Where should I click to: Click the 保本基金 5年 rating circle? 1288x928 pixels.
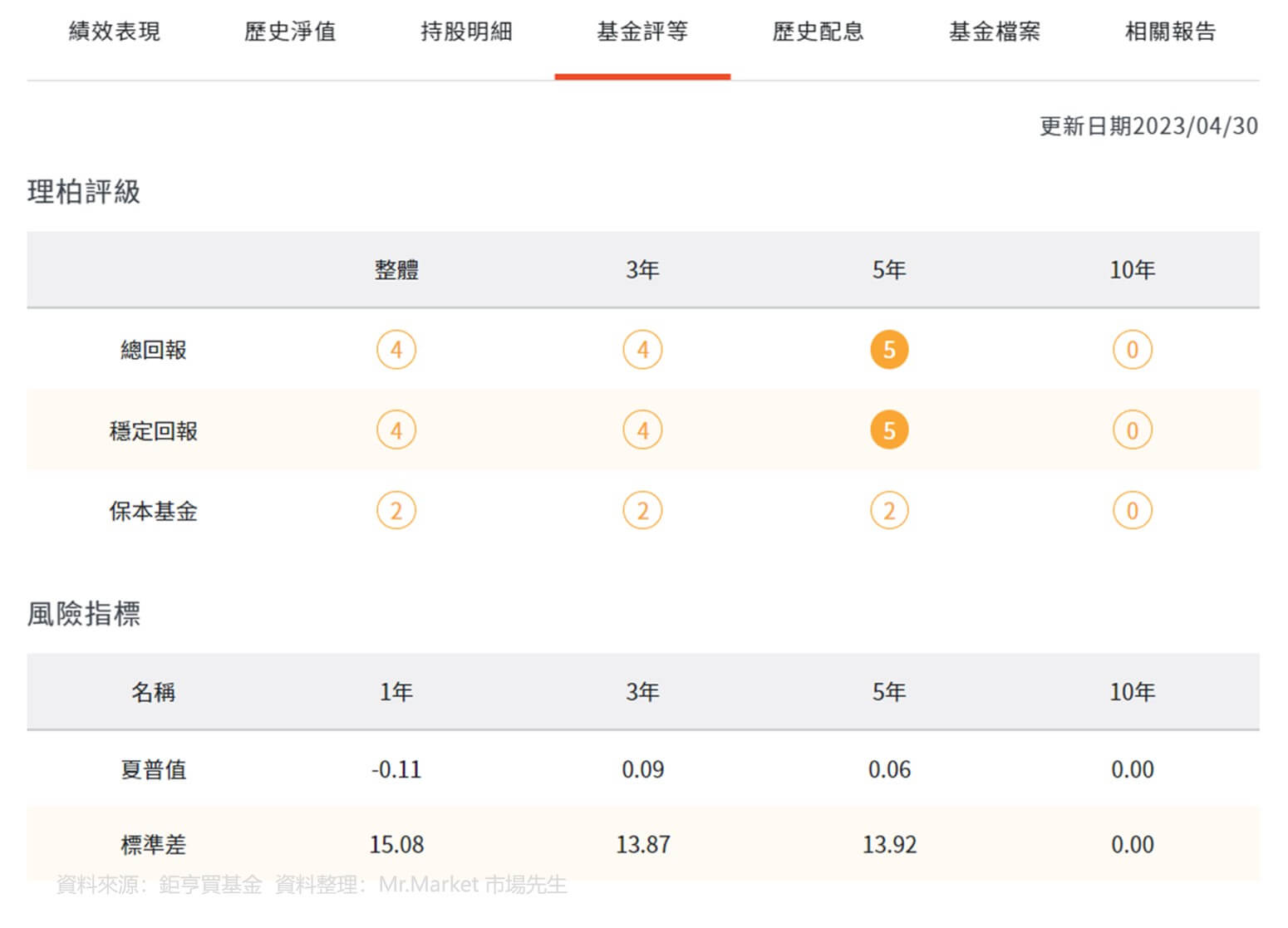889,511
